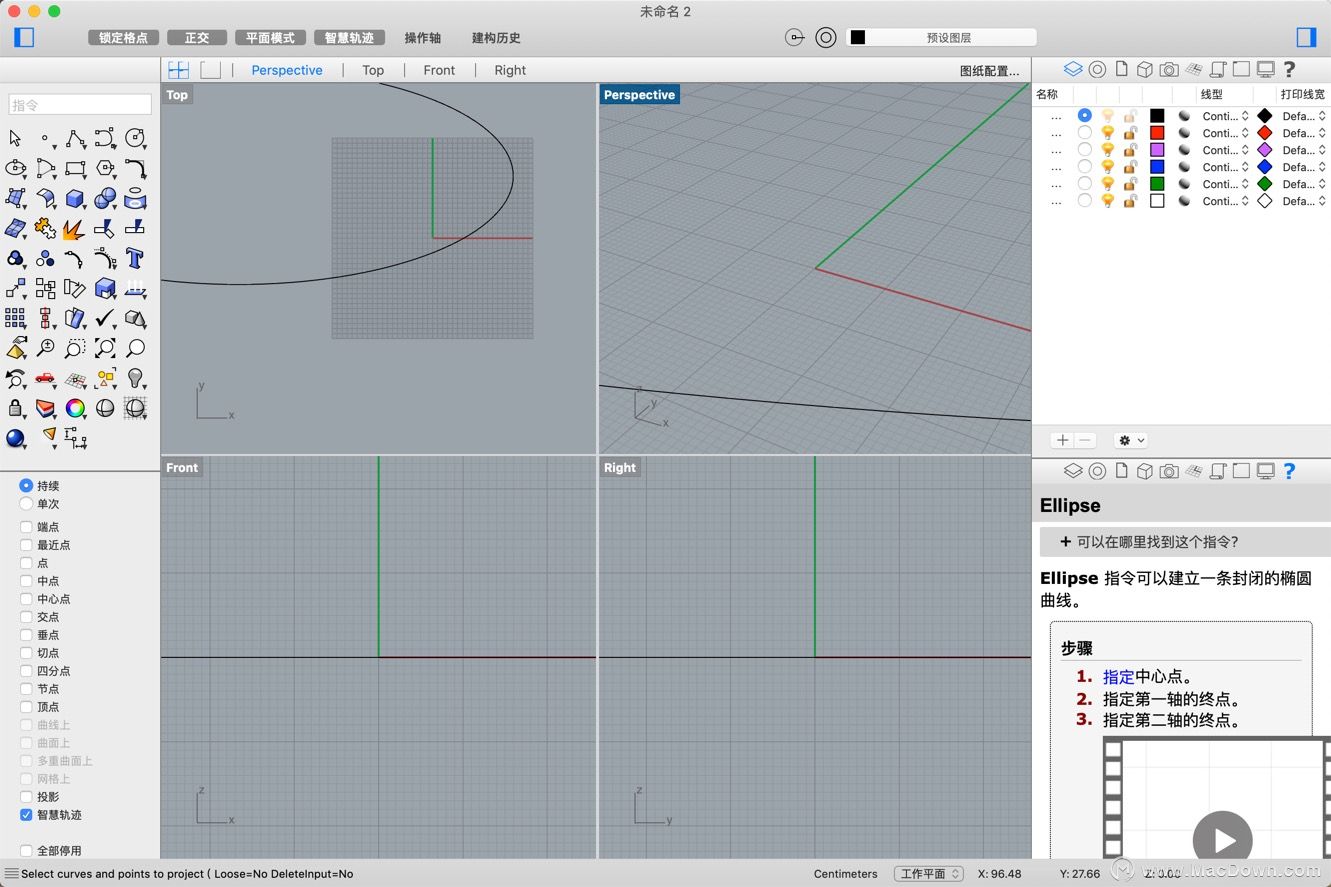The height and width of the screenshot is (887, 1331).
Task: Toggle the right sidebar panel icon
Action: tap(1306, 37)
